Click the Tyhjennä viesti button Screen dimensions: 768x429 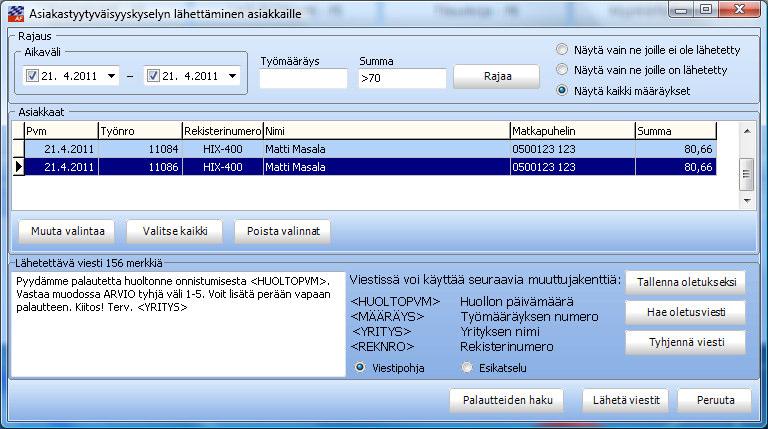tap(686, 342)
